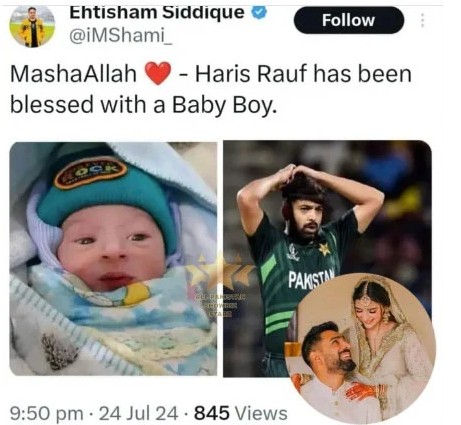Follow the Ehtisham Siddique account
This screenshot has height=425, width=461.
349,20
